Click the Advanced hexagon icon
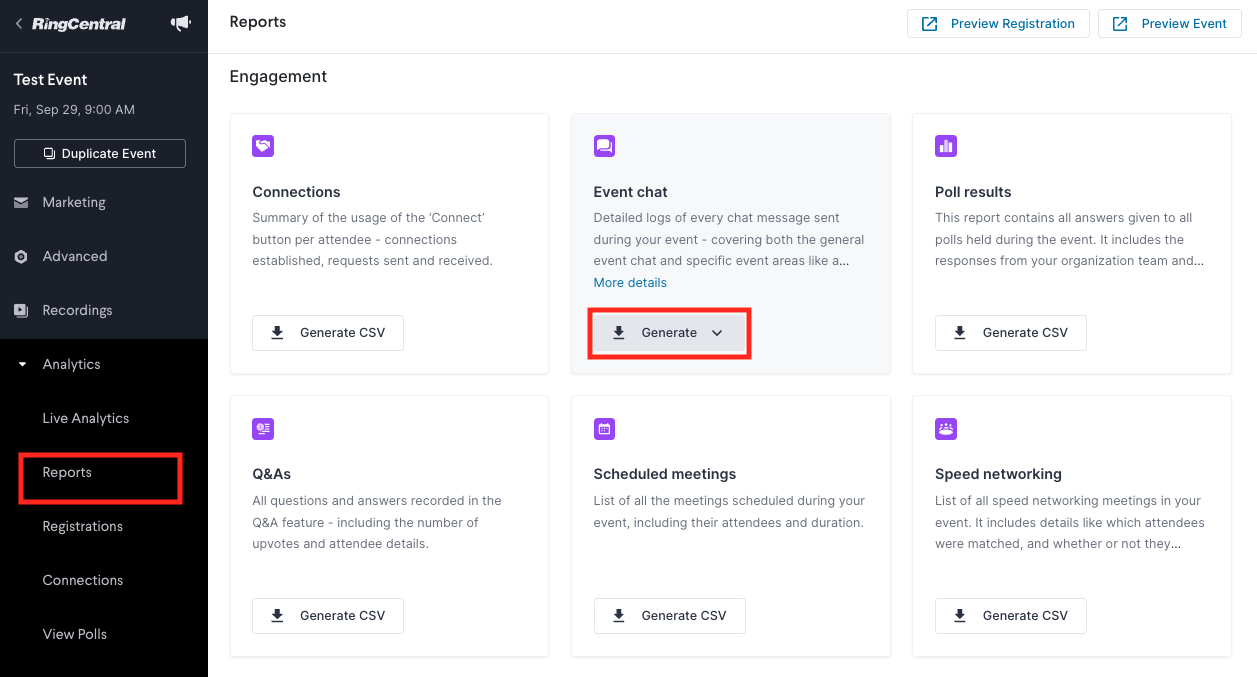Viewport: 1257px width, 677px height. coord(21,256)
